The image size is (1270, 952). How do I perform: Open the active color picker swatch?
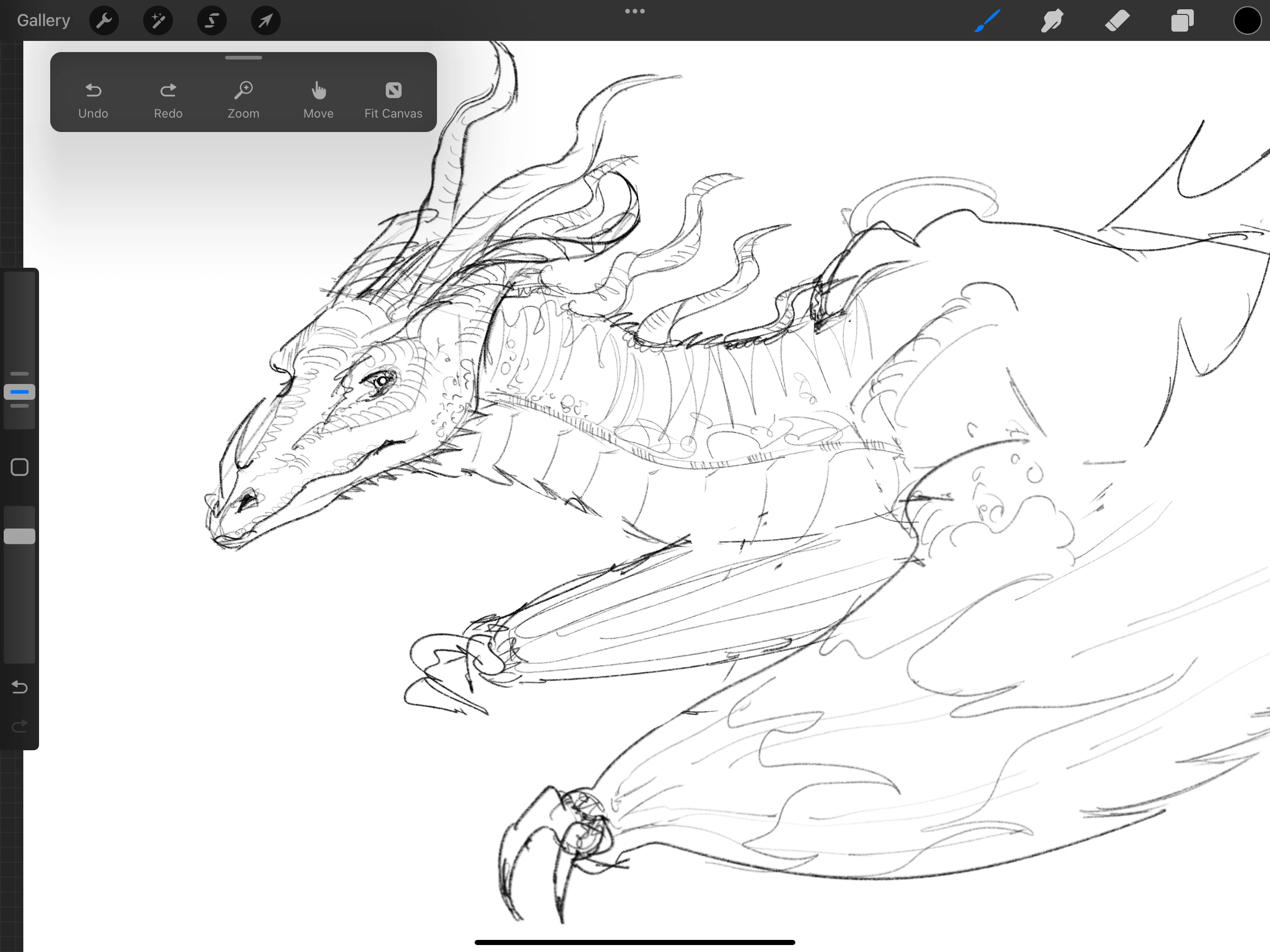[1246, 21]
